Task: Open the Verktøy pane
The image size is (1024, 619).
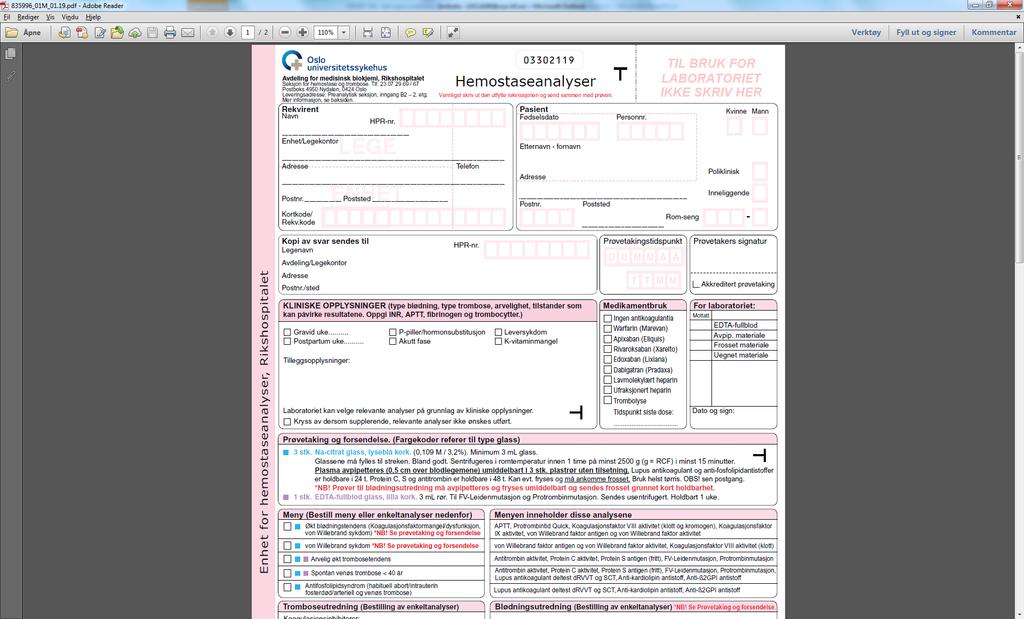Action: coord(866,32)
